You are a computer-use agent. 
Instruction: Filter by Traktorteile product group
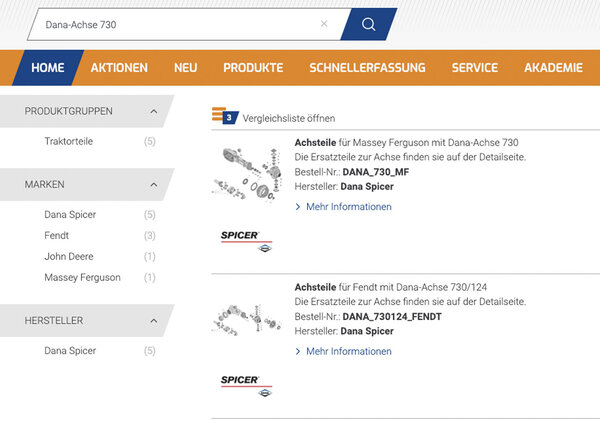point(68,142)
